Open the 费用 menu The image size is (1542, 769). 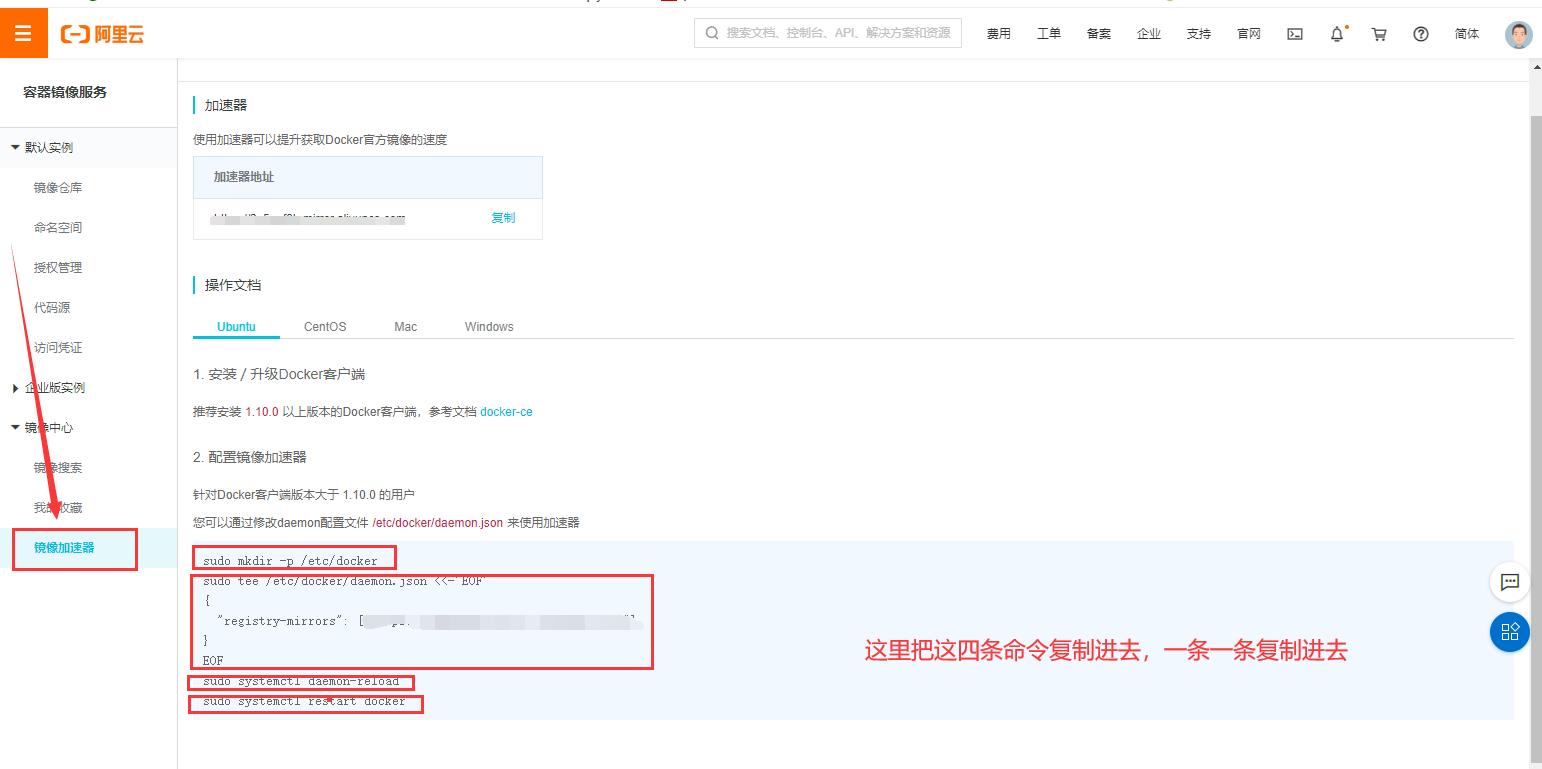pyautogui.click(x=999, y=34)
